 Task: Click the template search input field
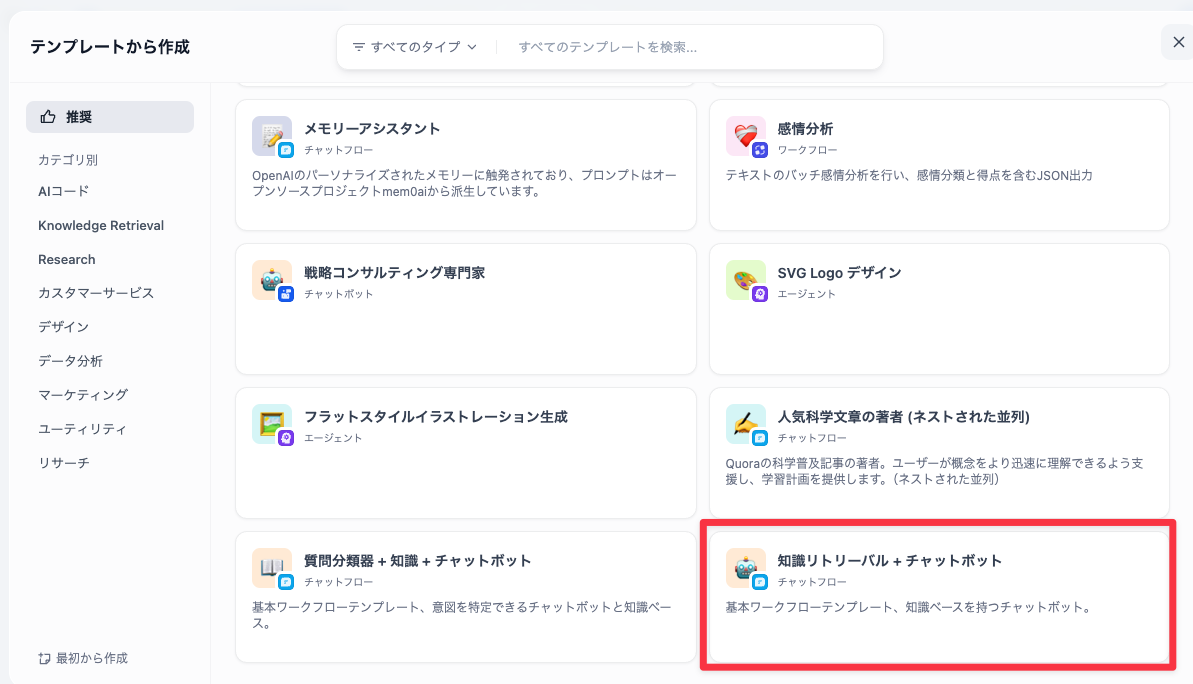click(690, 47)
